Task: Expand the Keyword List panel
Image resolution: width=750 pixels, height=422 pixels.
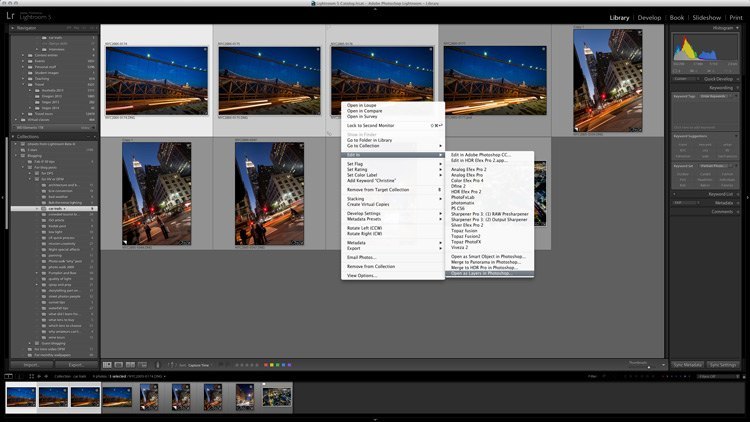Action: (738, 194)
